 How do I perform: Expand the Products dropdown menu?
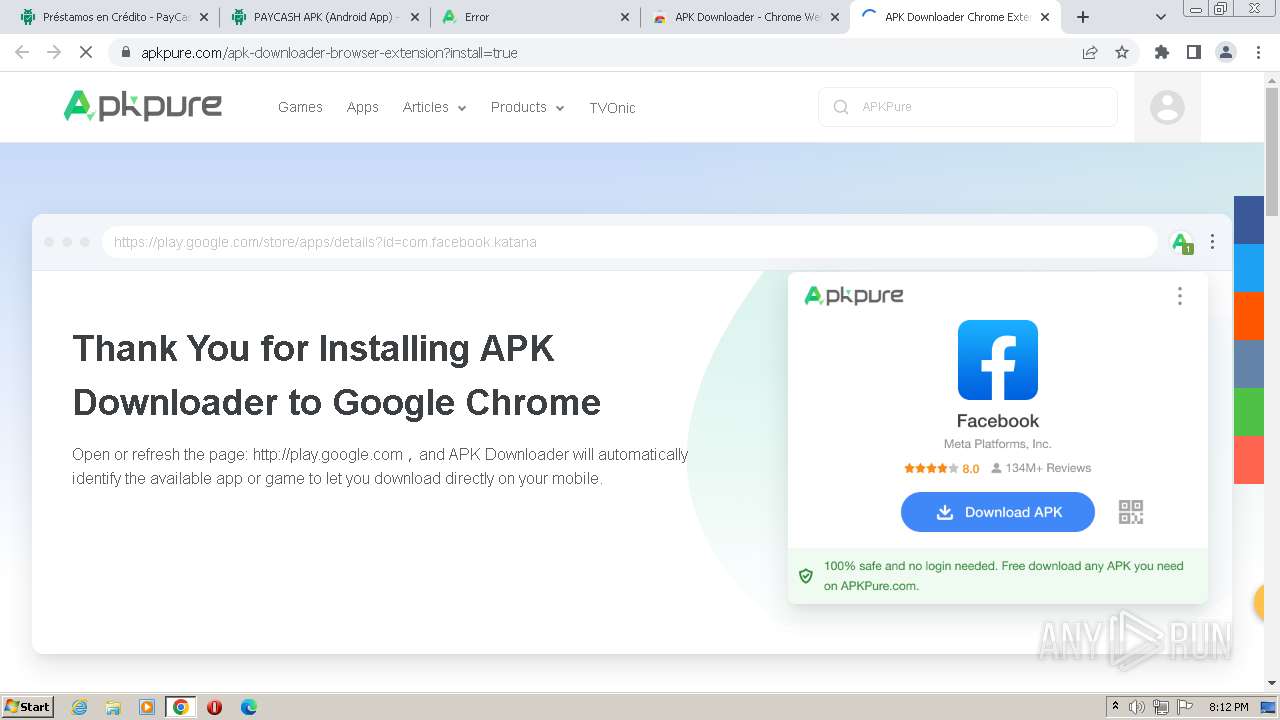pos(527,107)
